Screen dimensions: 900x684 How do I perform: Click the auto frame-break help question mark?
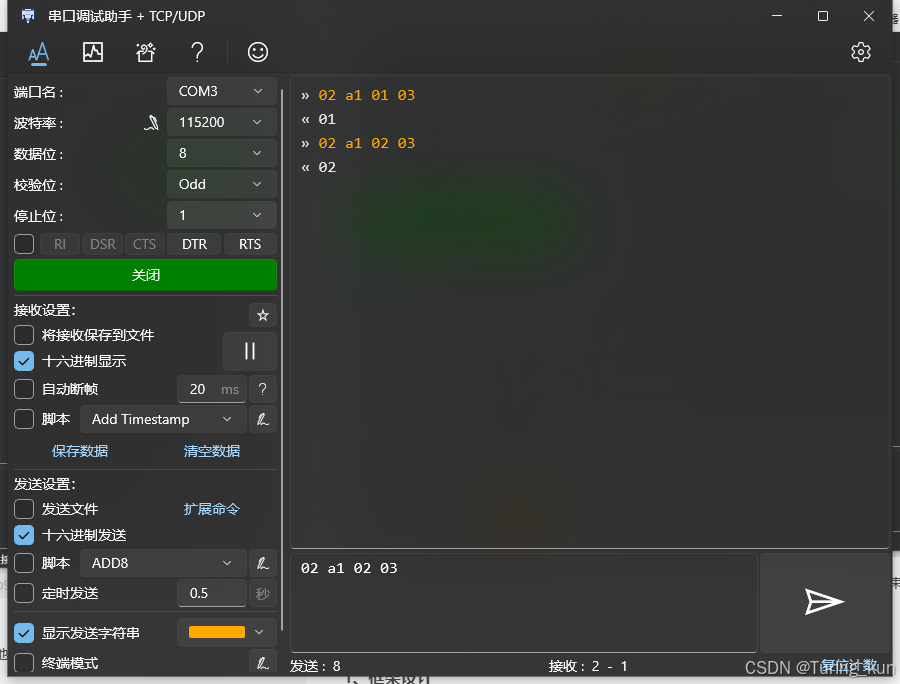click(x=262, y=389)
